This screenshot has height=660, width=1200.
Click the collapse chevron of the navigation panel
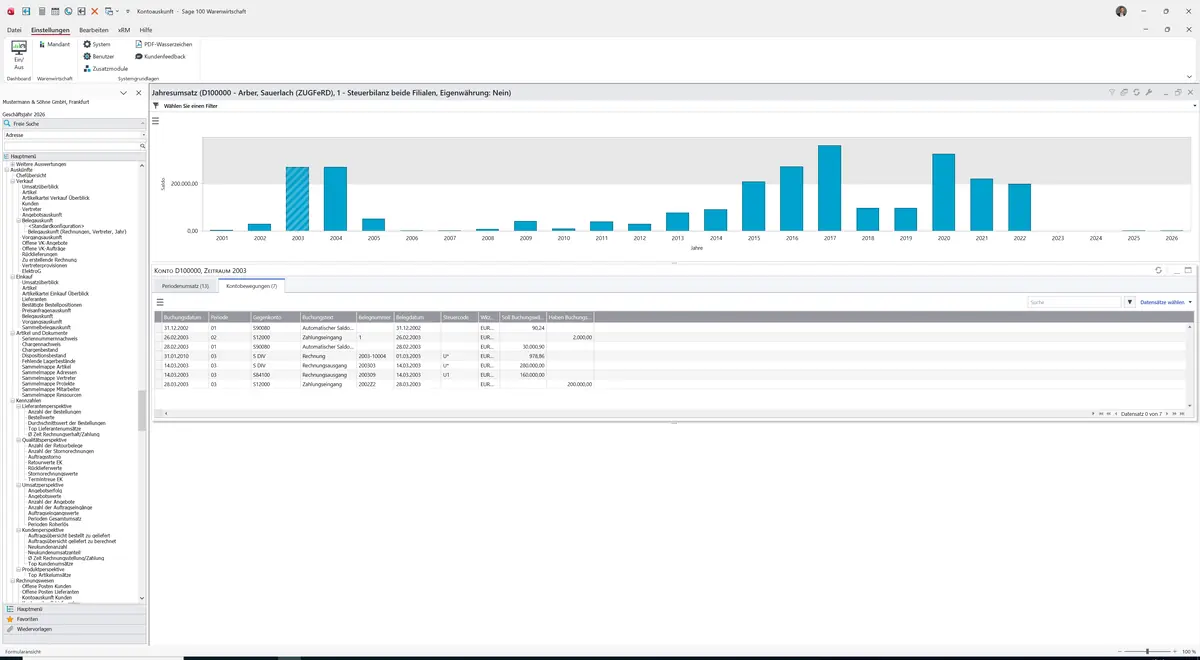123,93
